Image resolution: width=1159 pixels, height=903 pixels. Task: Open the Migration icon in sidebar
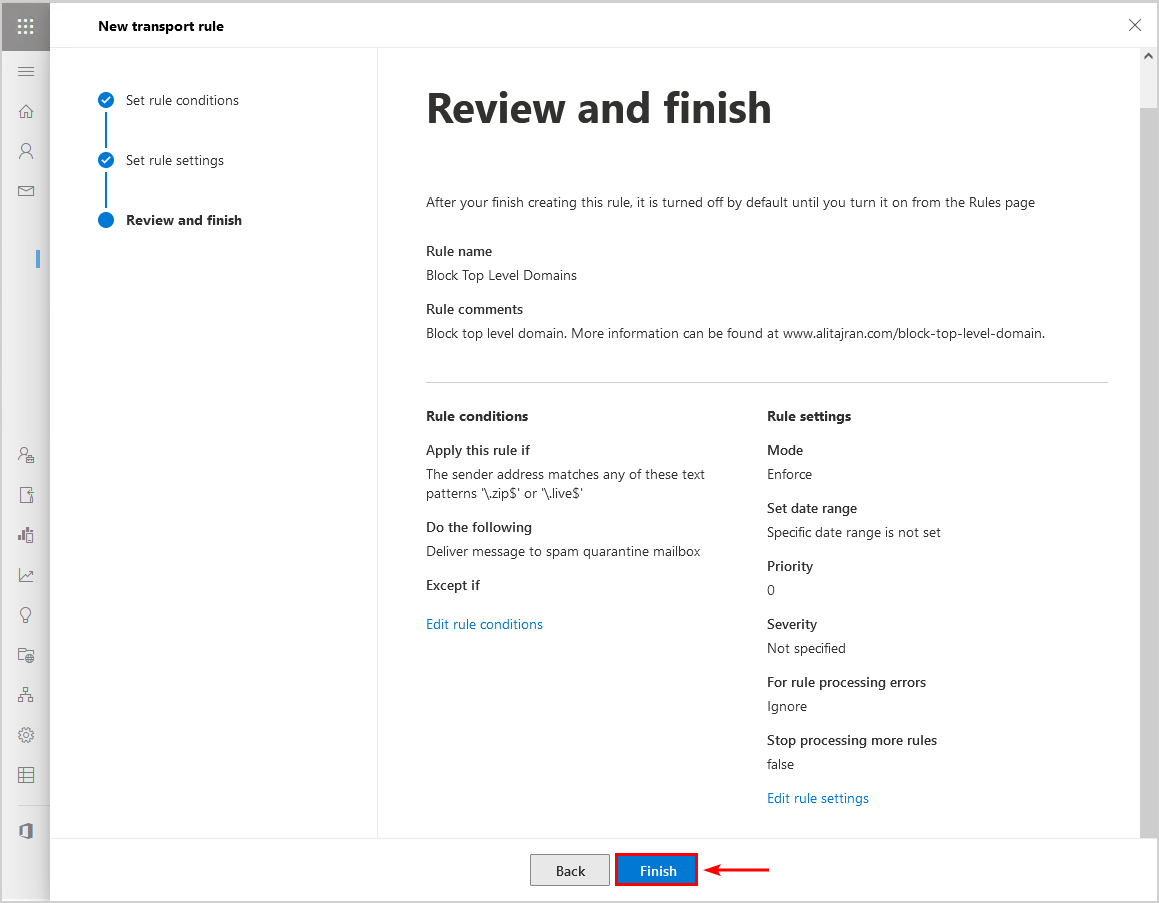pyautogui.click(x=26, y=495)
